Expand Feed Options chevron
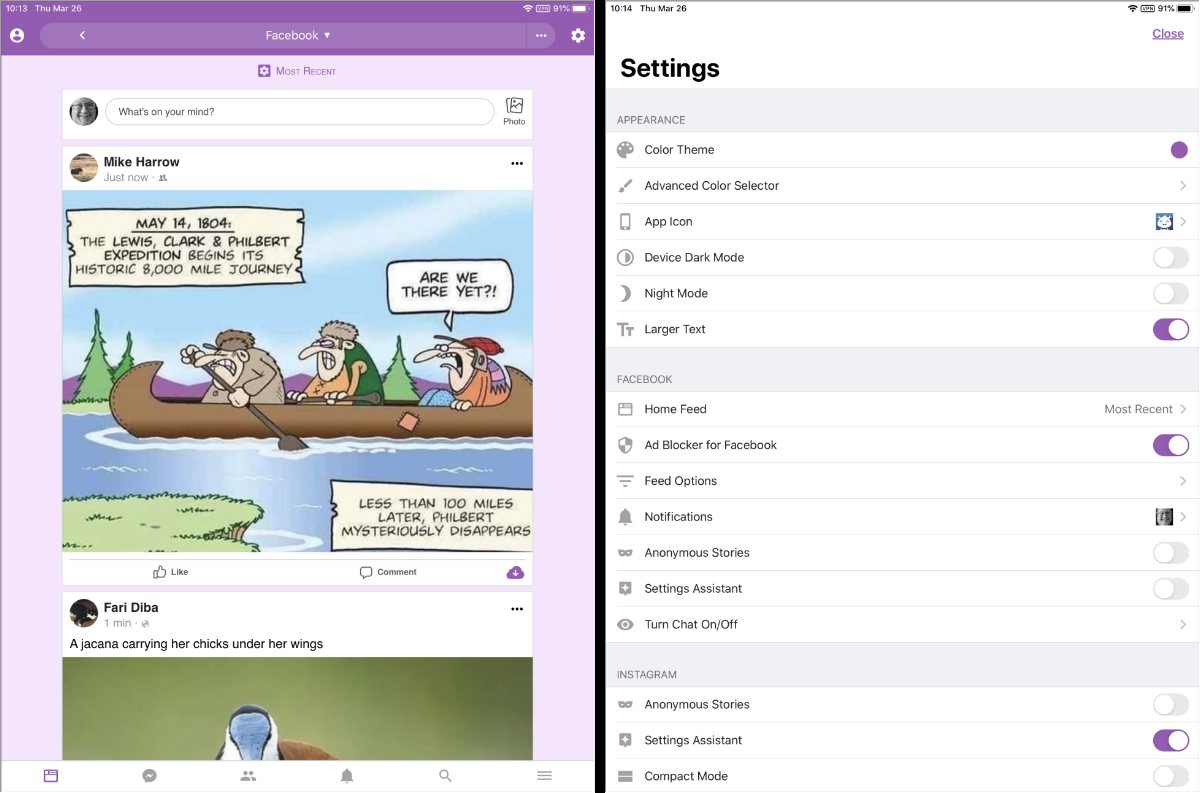1200x793 pixels. pos(1183,481)
